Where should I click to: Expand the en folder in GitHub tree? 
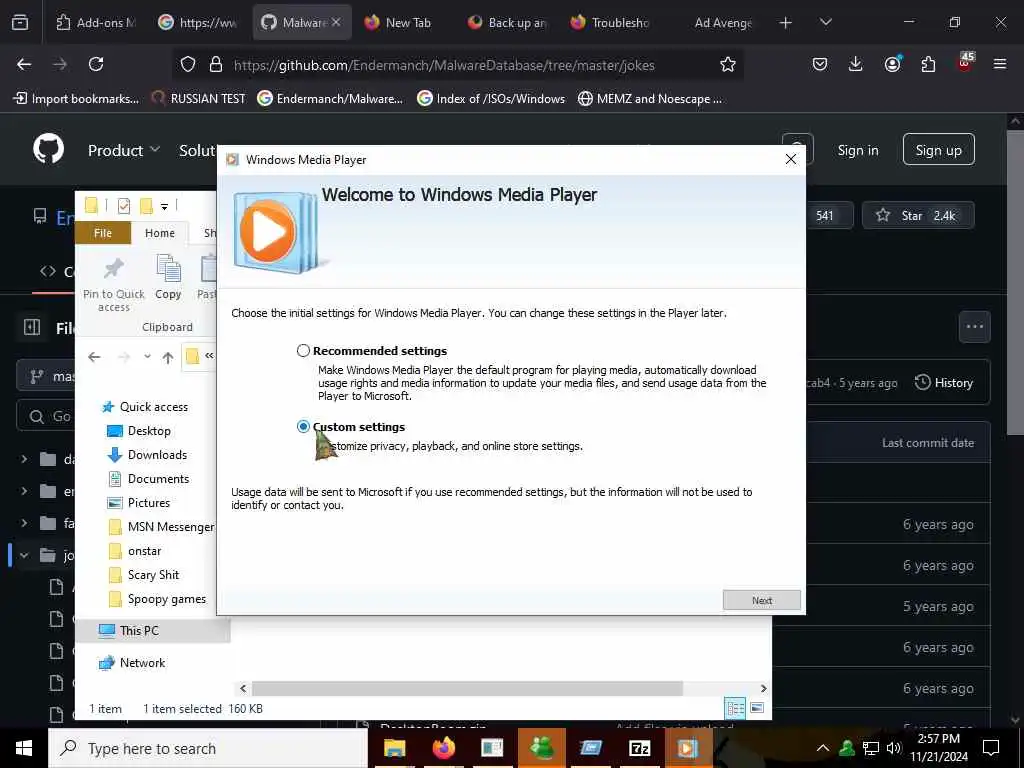click(x=24, y=490)
